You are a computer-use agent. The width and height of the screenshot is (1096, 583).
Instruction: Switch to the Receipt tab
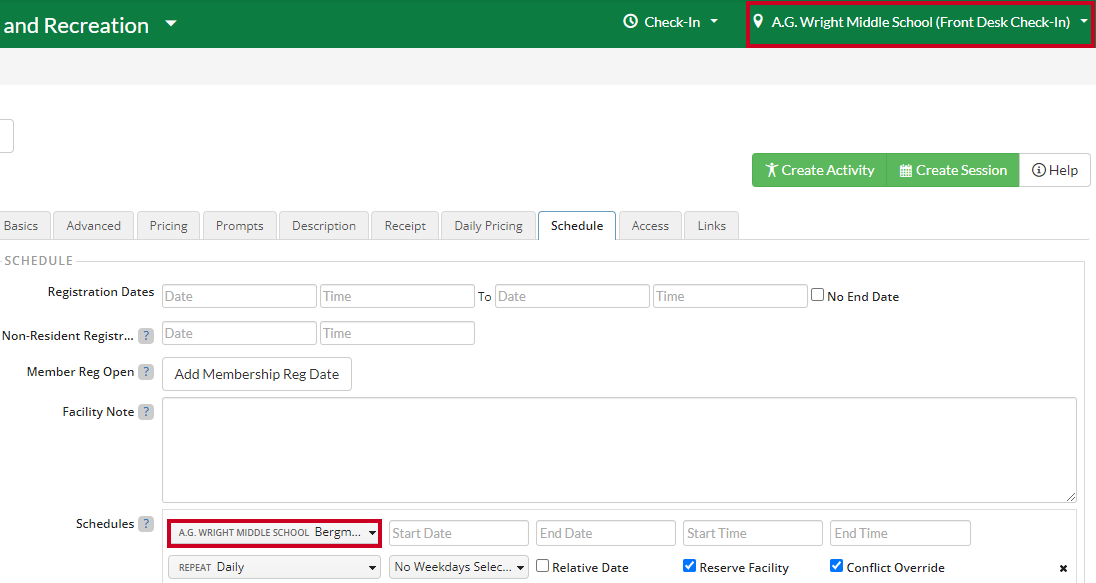tap(405, 226)
